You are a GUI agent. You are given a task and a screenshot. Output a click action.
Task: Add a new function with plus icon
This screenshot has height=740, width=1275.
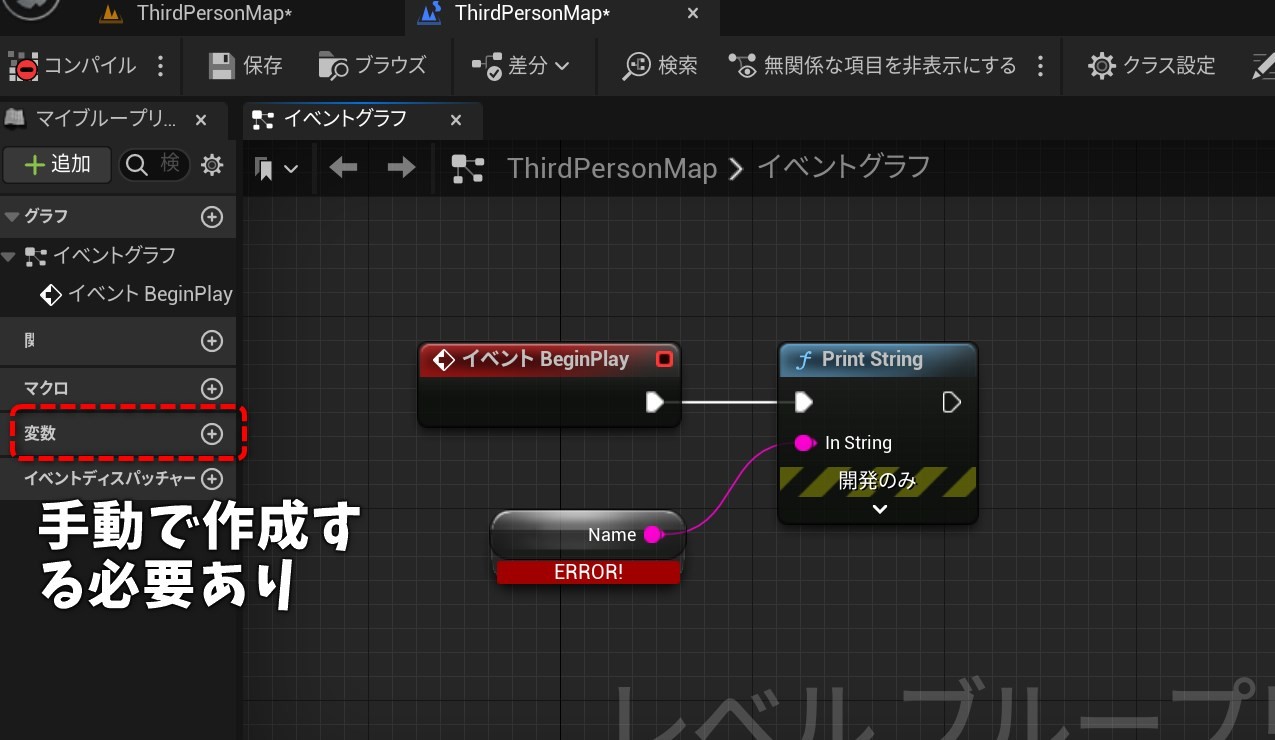(x=212, y=341)
